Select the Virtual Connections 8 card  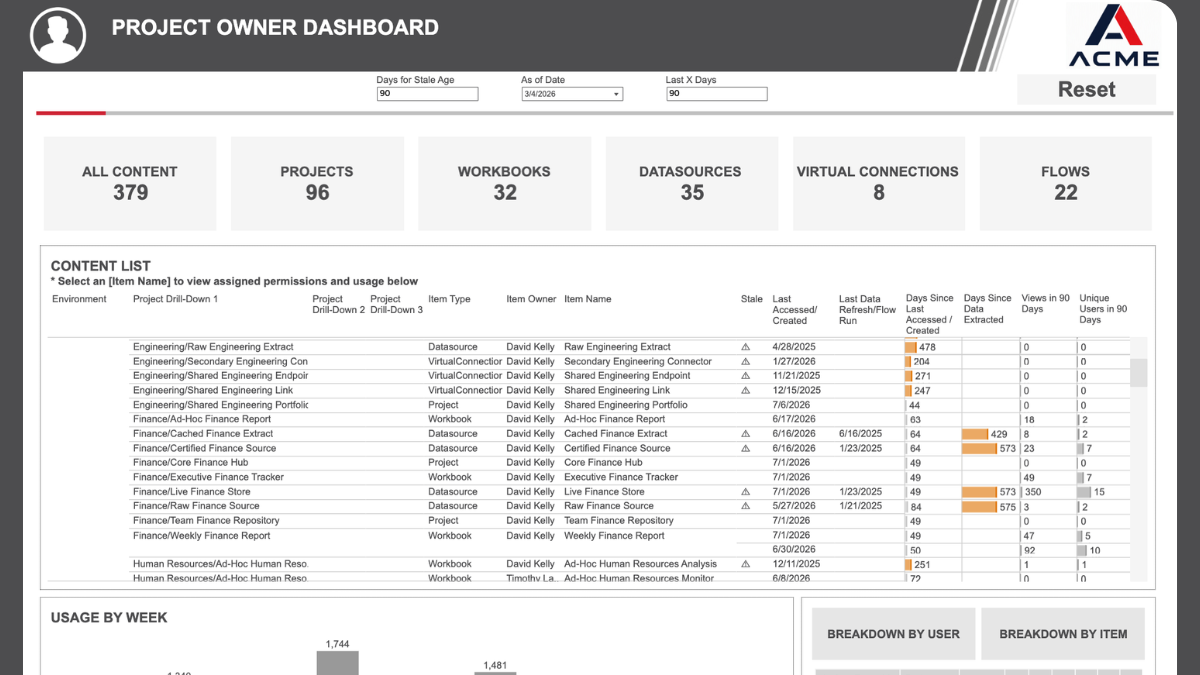click(878, 183)
